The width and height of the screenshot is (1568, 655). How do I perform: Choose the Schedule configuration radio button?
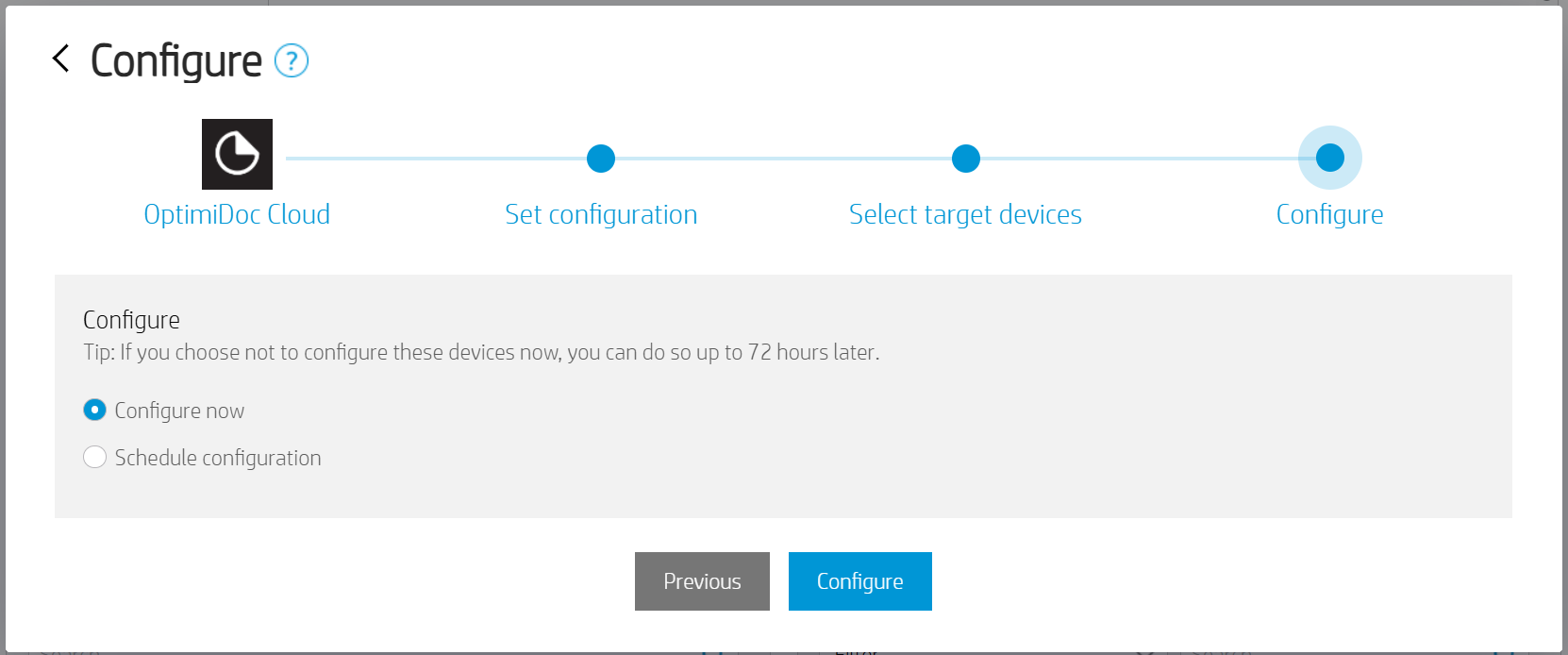coord(94,458)
